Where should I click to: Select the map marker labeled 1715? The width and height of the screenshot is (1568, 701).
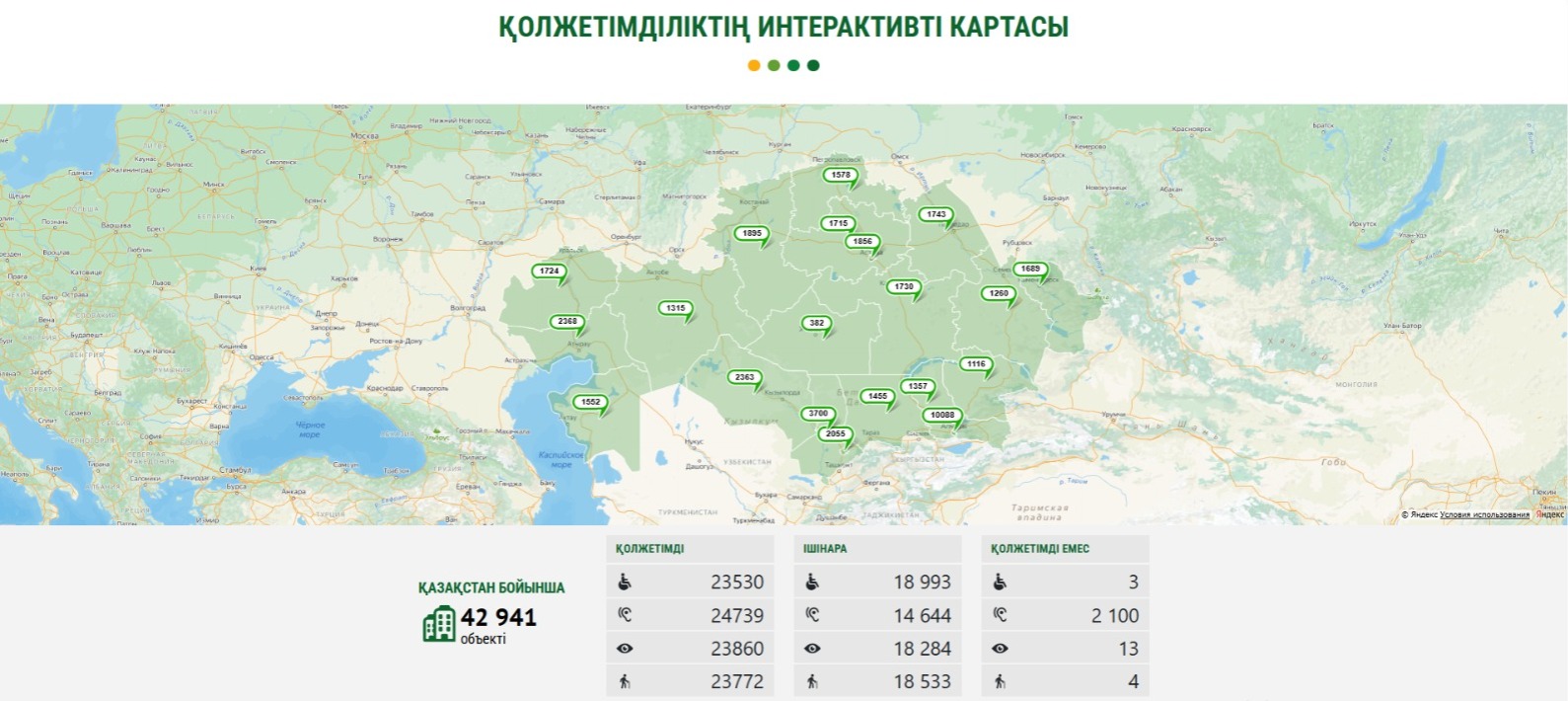coord(839,224)
